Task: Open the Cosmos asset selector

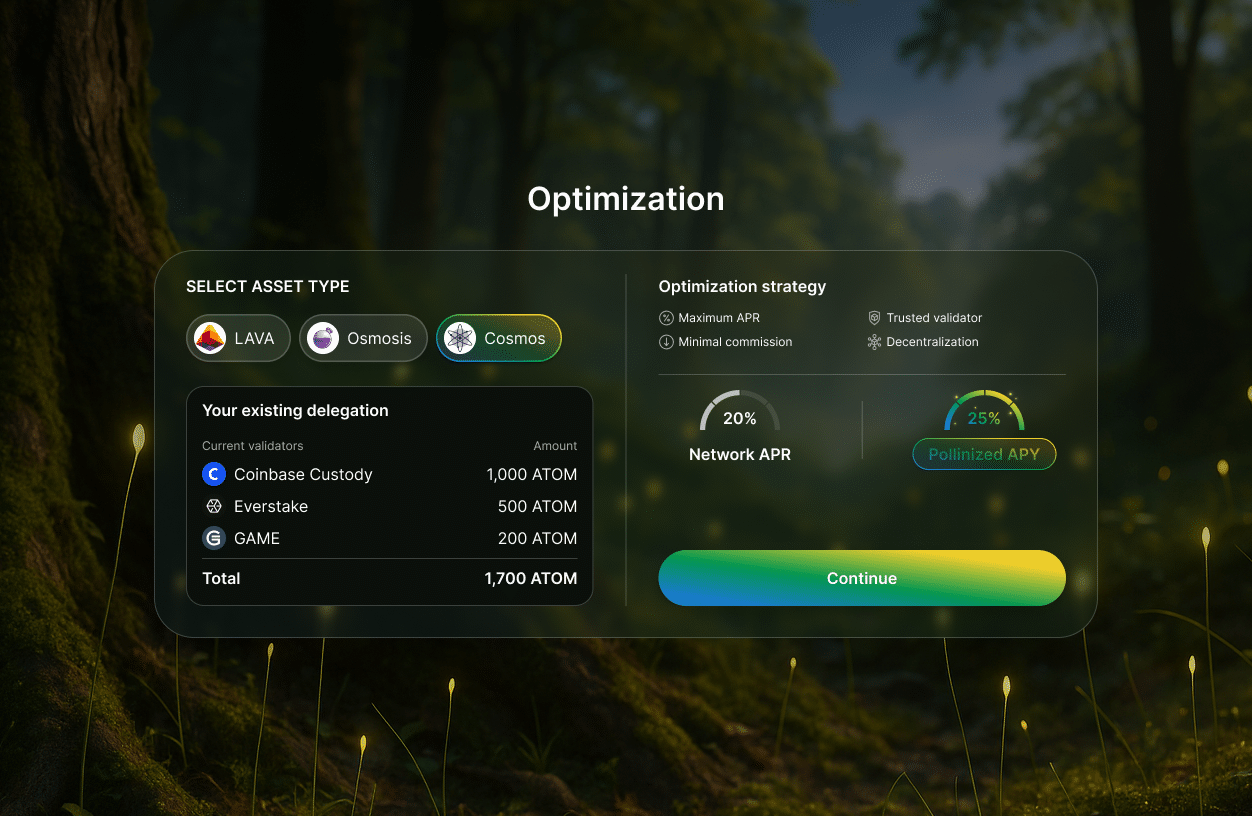Action: 499,338
